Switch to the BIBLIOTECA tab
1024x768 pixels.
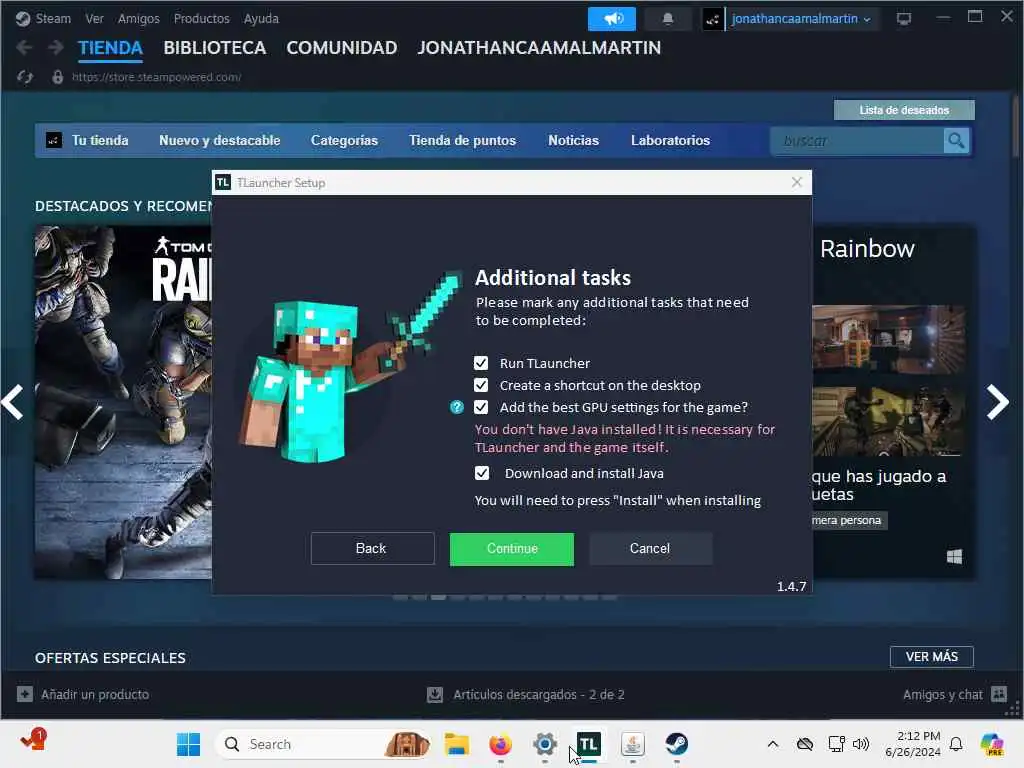click(214, 48)
